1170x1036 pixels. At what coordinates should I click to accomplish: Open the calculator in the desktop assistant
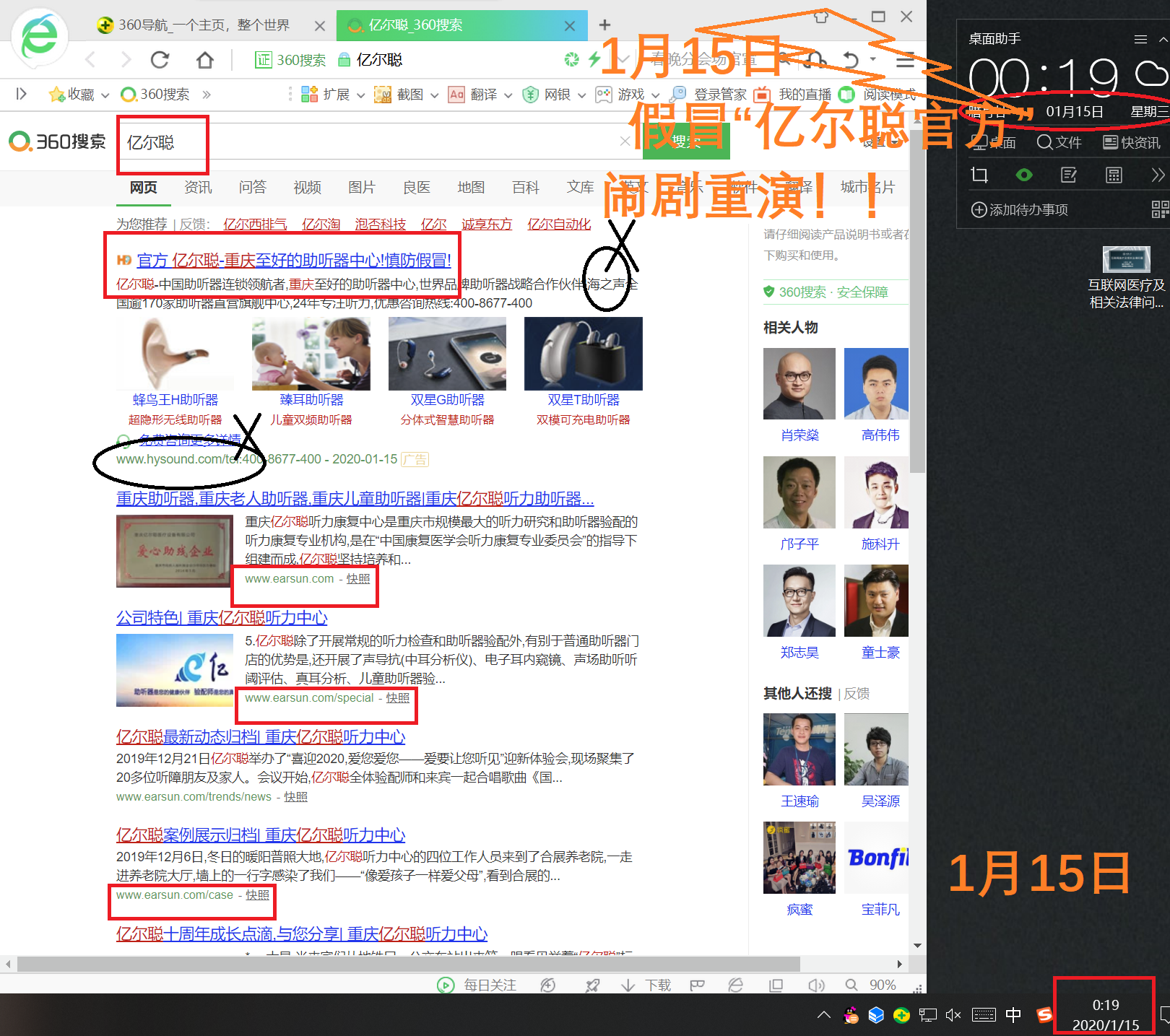click(x=1114, y=175)
